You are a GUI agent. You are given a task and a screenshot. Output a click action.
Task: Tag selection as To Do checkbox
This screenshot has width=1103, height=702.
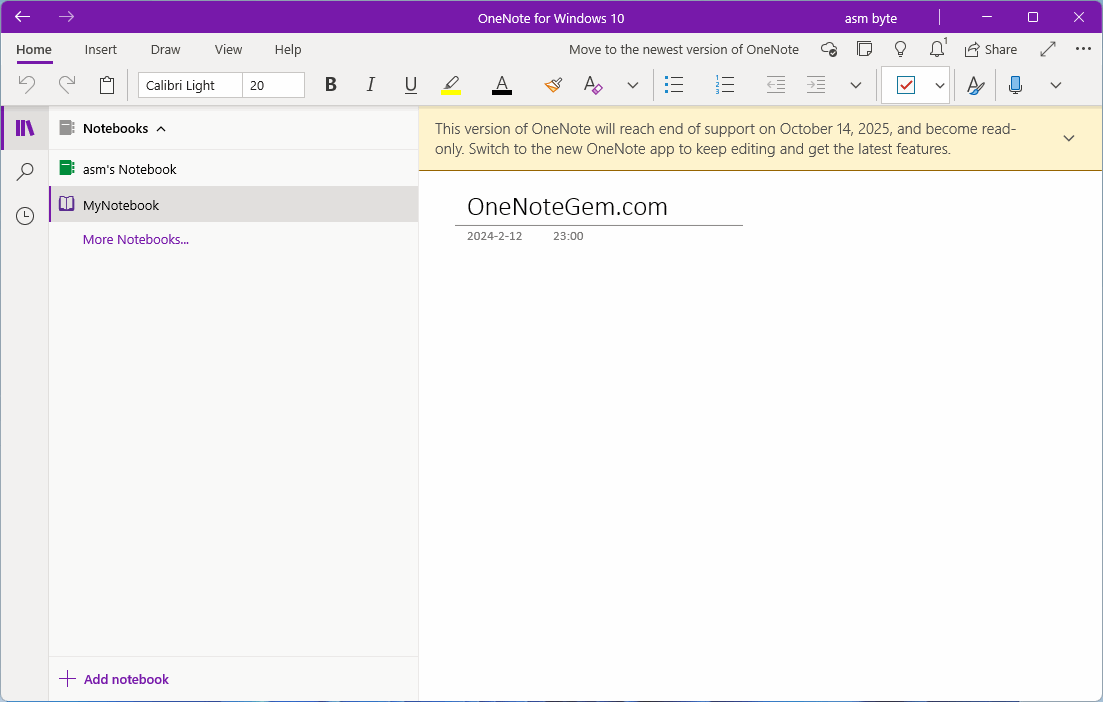point(906,85)
